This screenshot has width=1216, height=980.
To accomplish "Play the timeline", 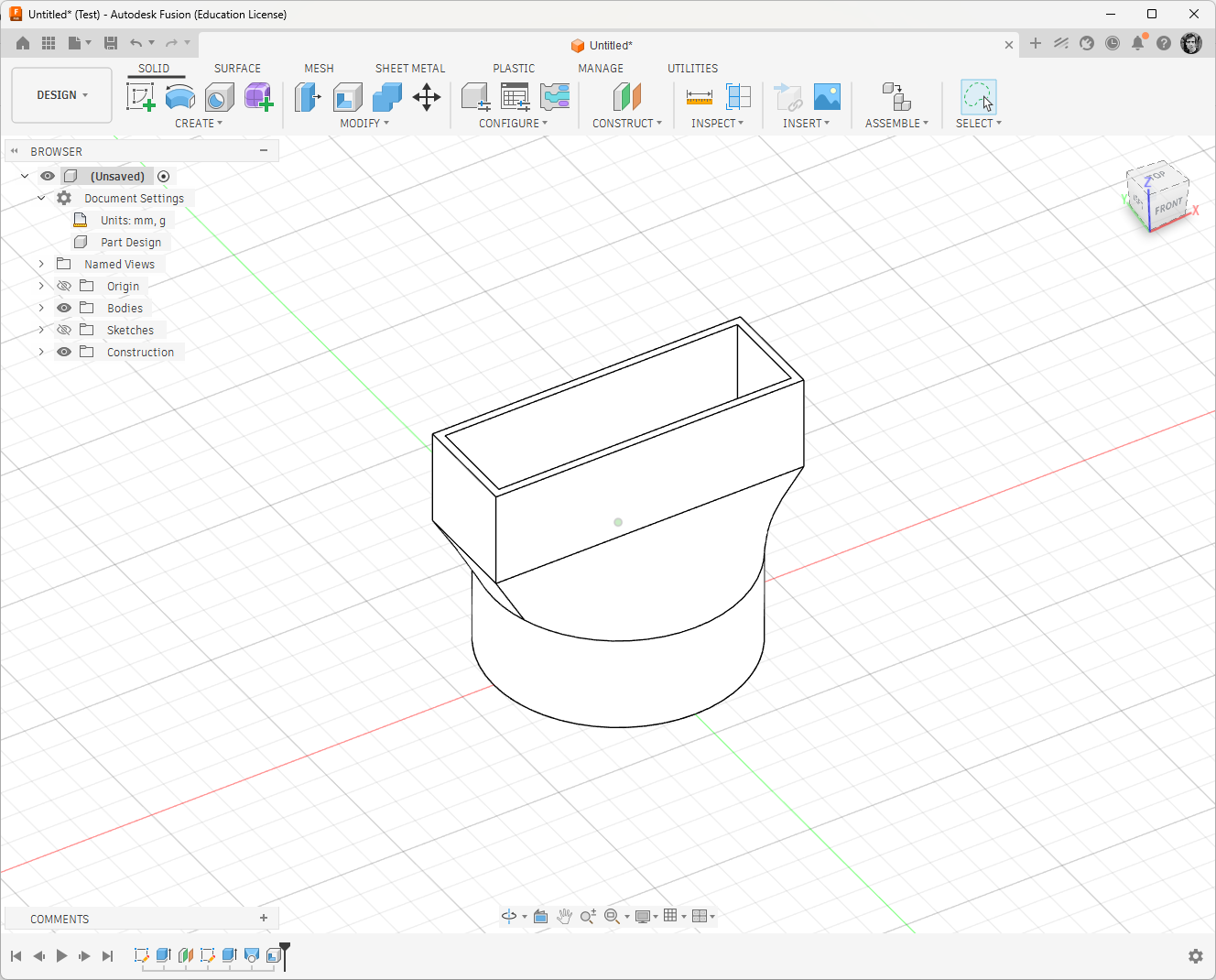I will pyautogui.click(x=61, y=956).
